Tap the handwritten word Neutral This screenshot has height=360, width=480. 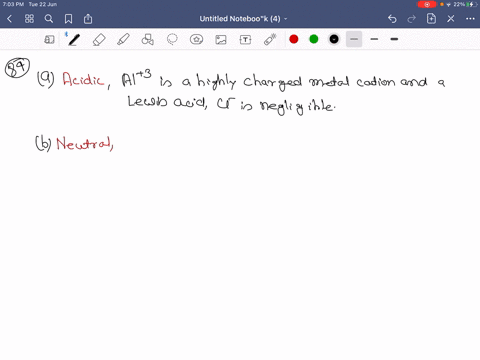[x=84, y=144]
